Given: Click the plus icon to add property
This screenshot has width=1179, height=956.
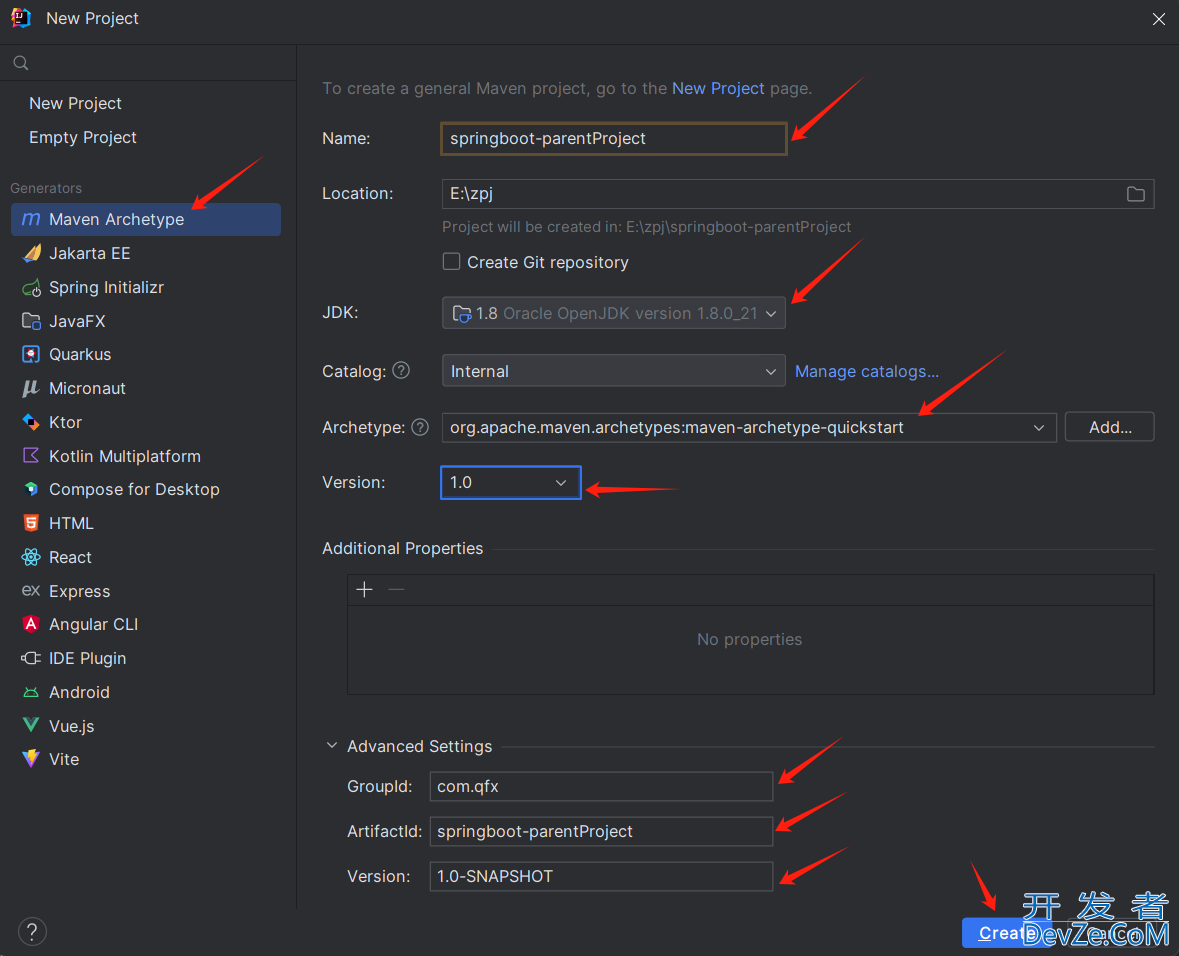Looking at the screenshot, I should [364, 590].
